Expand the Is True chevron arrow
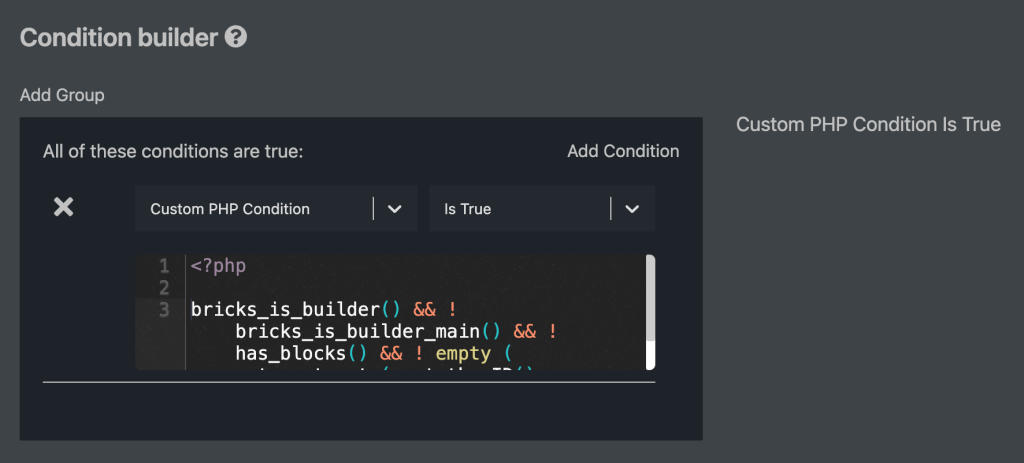The image size is (1024, 463). [632, 209]
